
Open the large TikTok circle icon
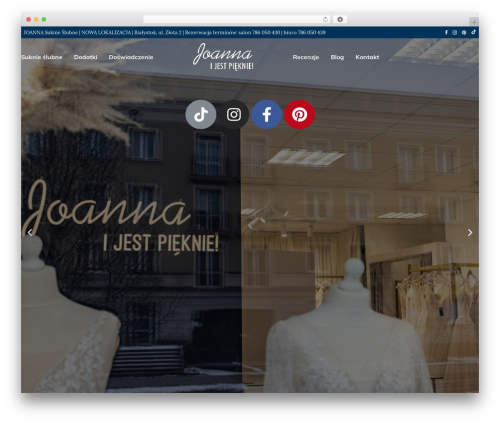pos(201,114)
